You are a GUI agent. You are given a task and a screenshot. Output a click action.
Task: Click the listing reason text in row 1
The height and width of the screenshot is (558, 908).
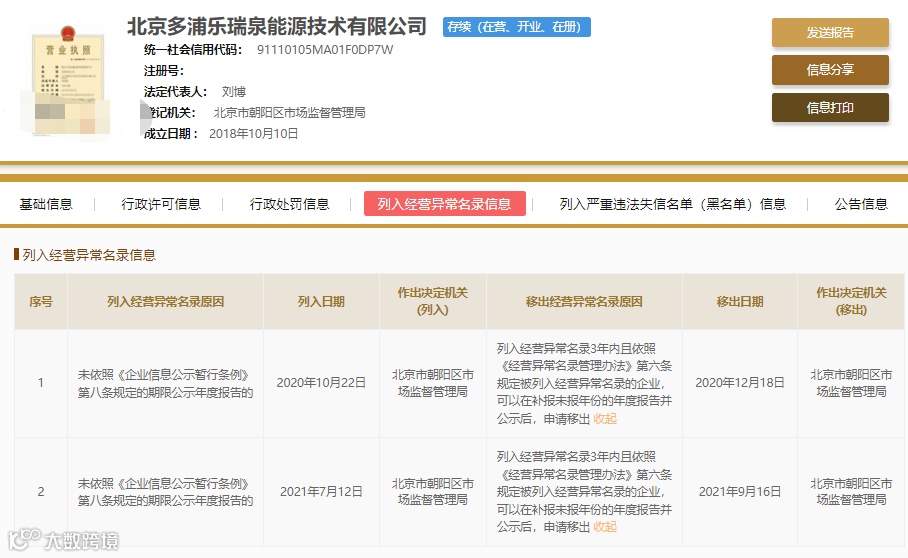(x=165, y=384)
